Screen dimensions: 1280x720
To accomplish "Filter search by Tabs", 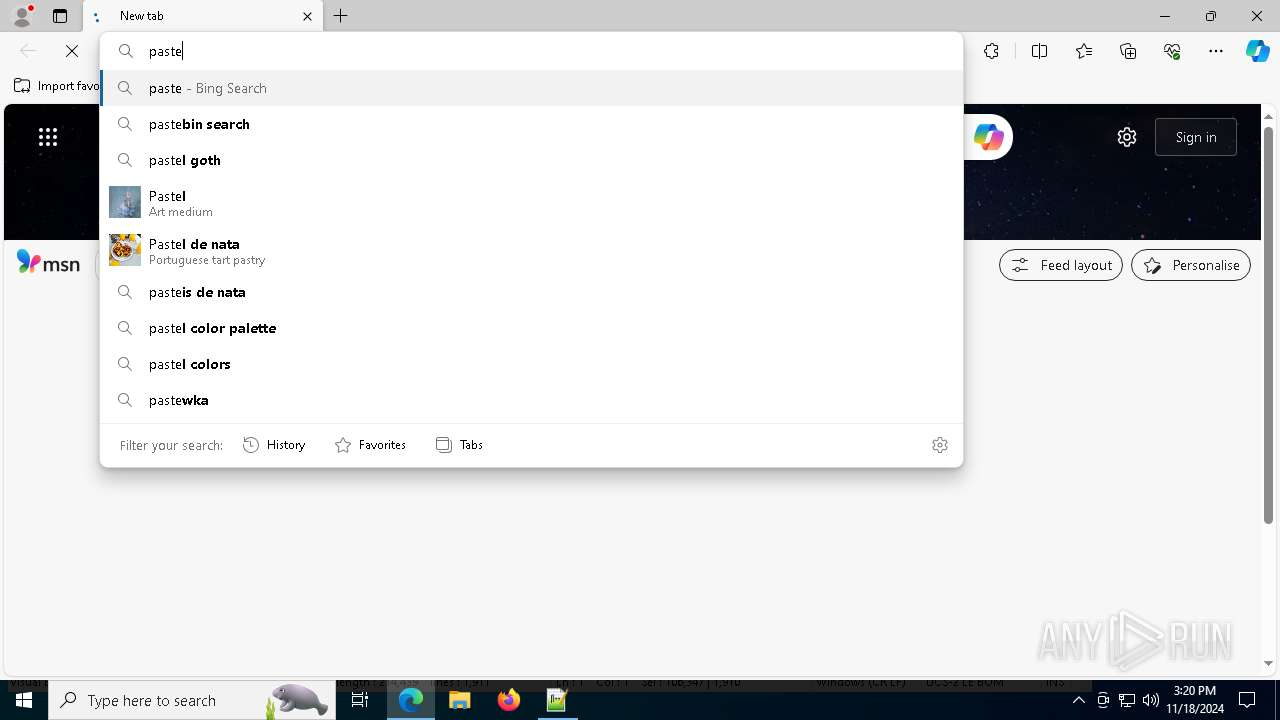I will point(459,445).
